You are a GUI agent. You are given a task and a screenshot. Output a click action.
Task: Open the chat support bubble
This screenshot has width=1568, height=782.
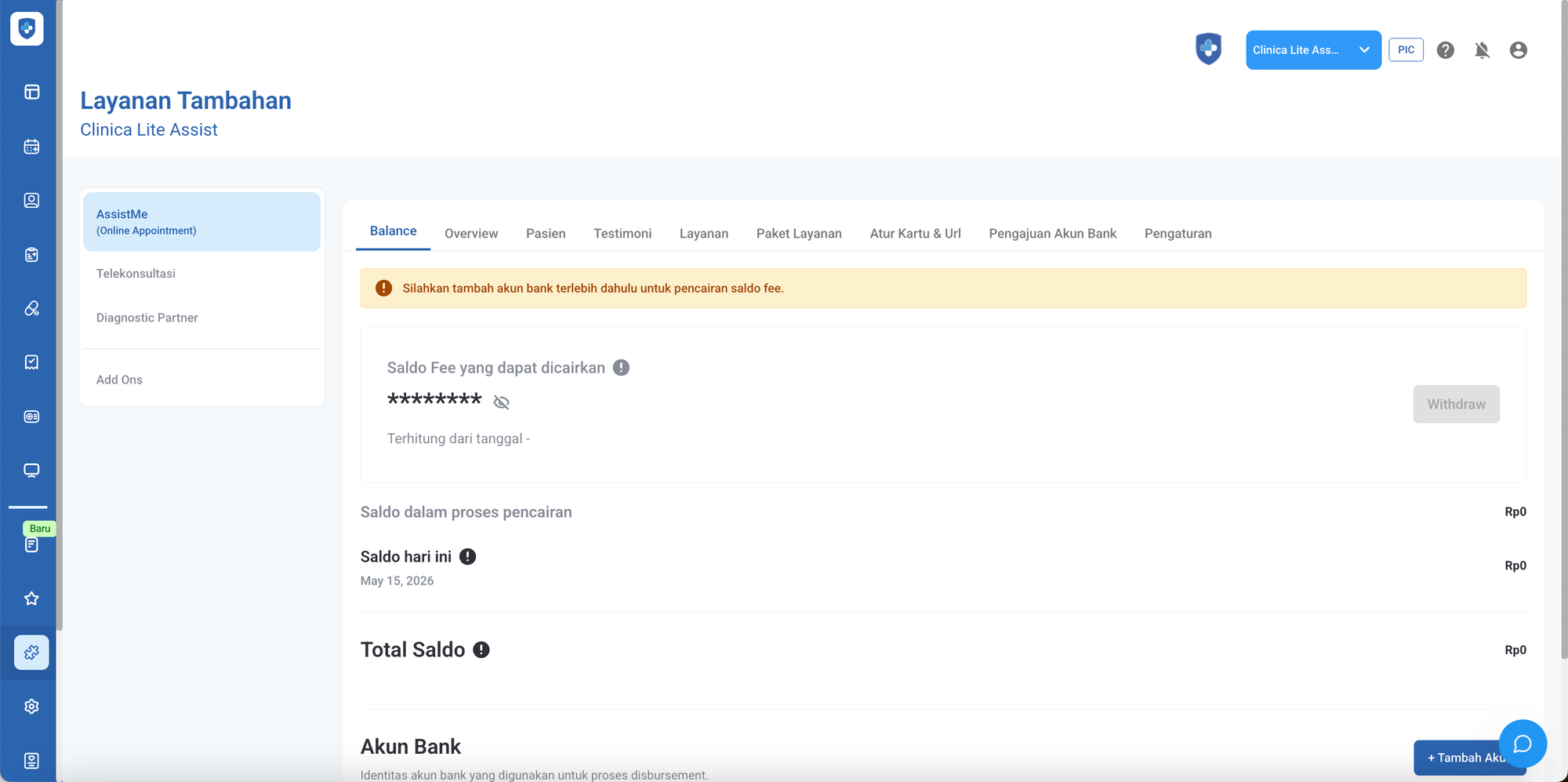[x=1523, y=744]
